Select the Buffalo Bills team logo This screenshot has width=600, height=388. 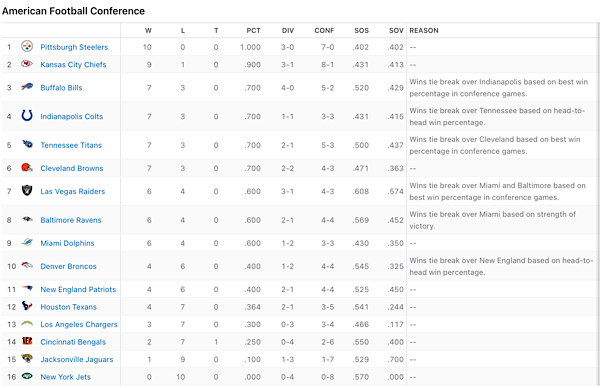point(27,87)
